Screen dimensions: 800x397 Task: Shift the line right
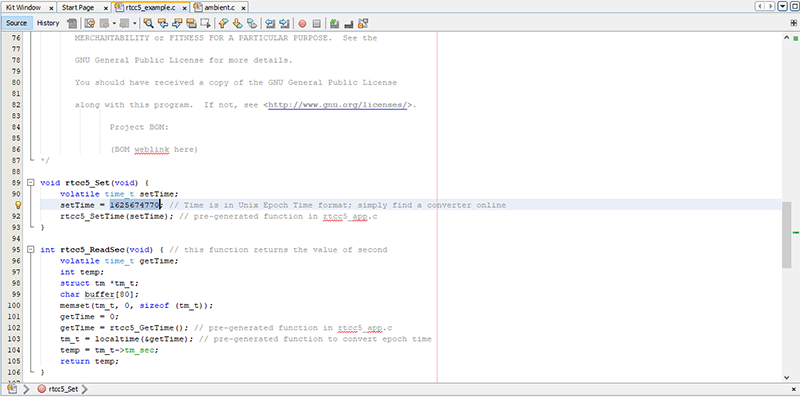coord(284,23)
